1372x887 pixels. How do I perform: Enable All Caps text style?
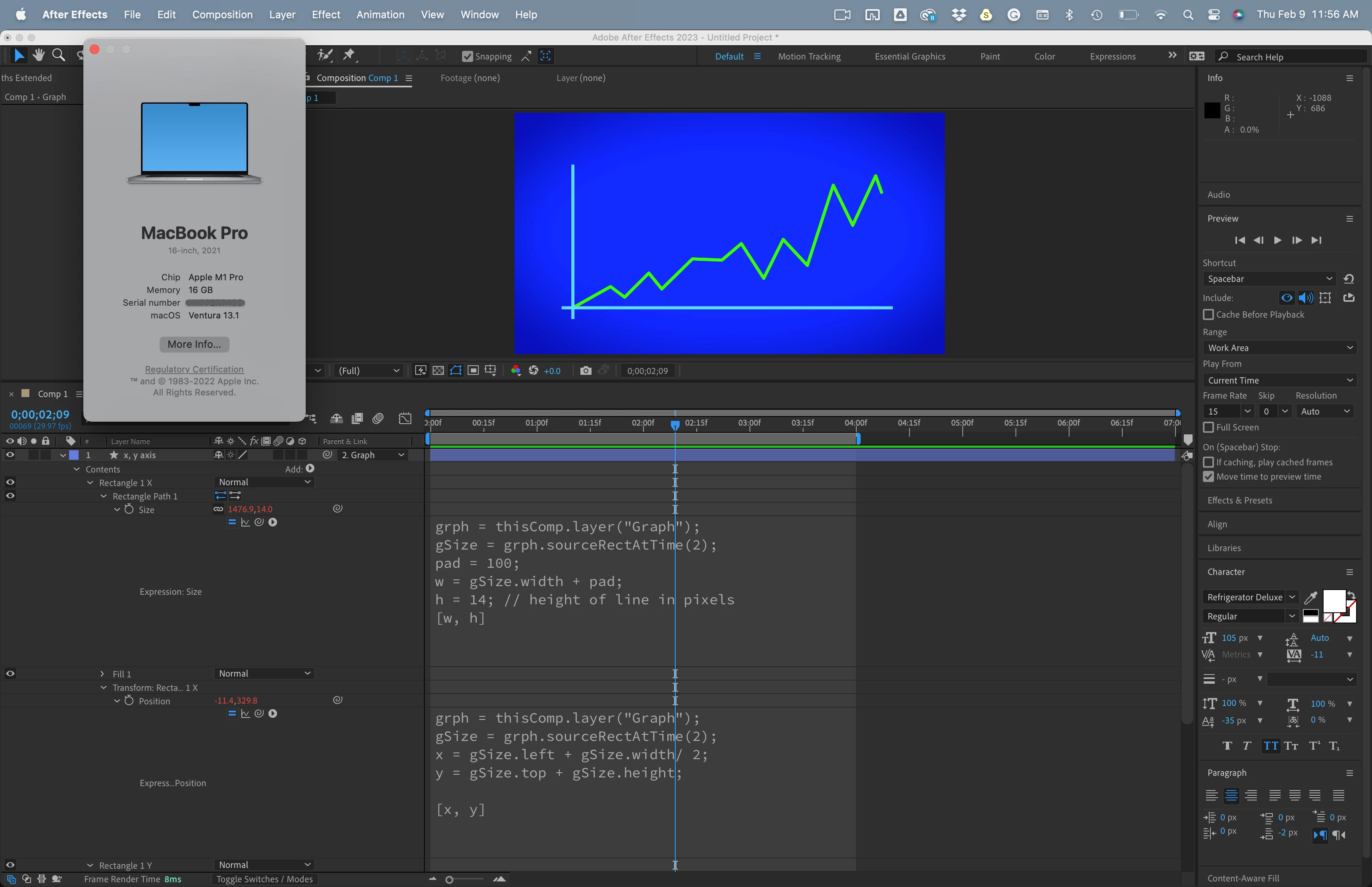coord(1270,746)
